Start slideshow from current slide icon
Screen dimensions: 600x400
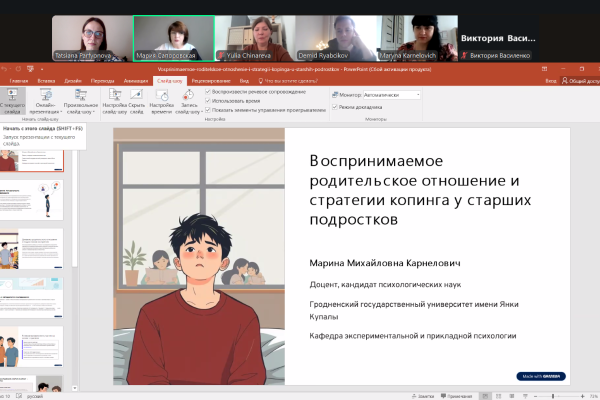[13, 98]
